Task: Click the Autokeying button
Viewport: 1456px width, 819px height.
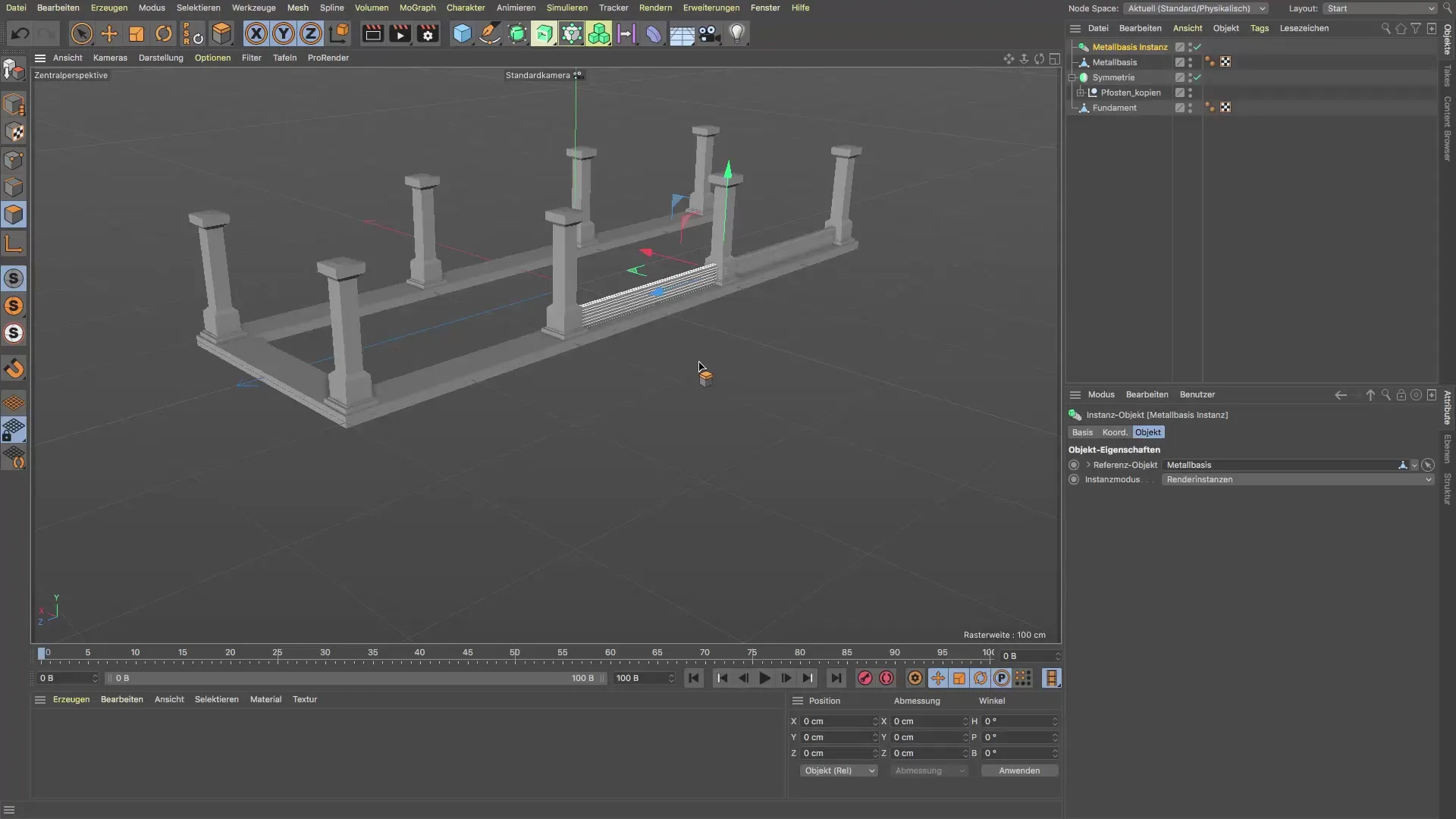Action: (886, 678)
